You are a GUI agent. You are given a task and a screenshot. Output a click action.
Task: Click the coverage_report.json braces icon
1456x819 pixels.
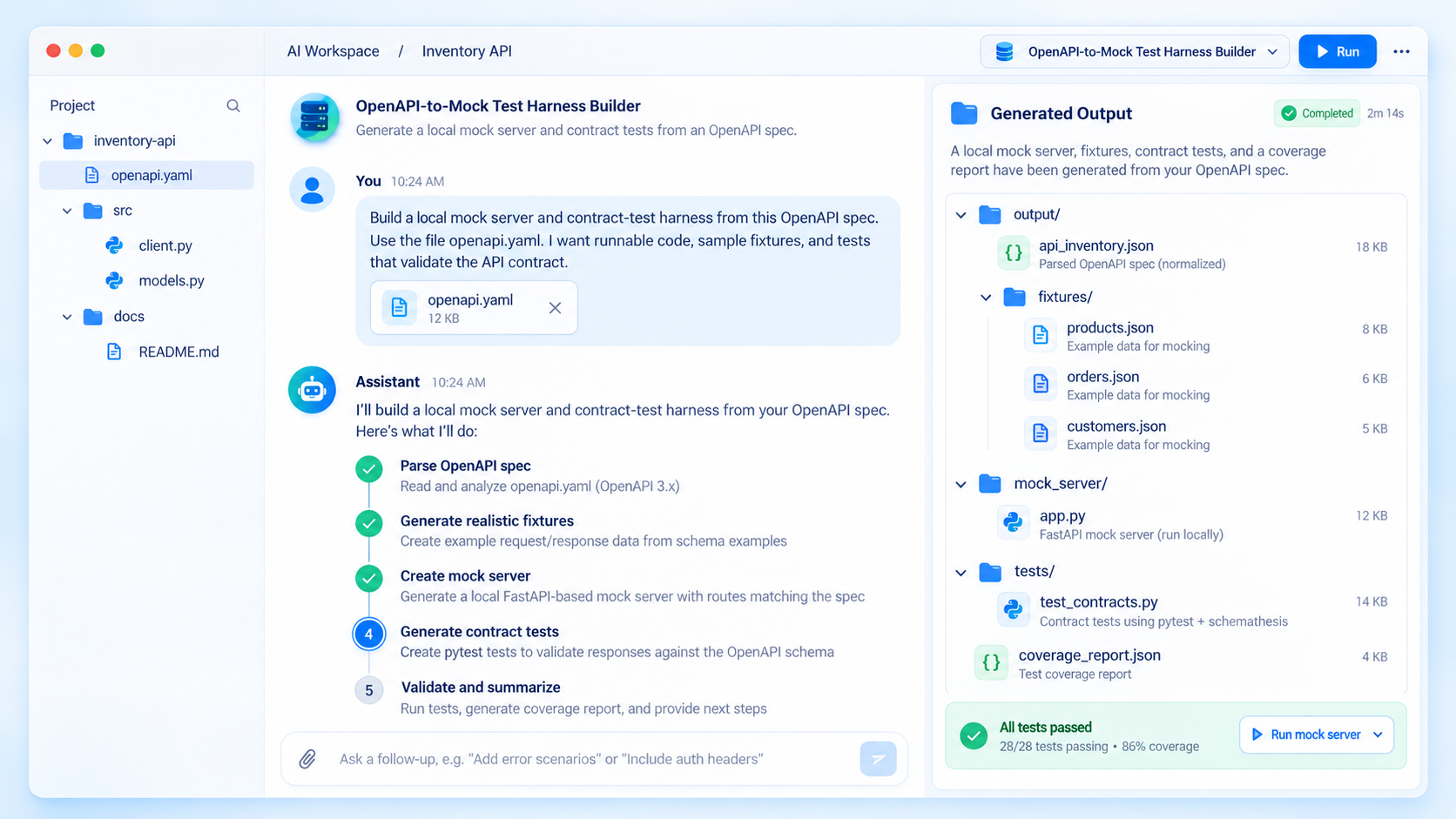991,662
